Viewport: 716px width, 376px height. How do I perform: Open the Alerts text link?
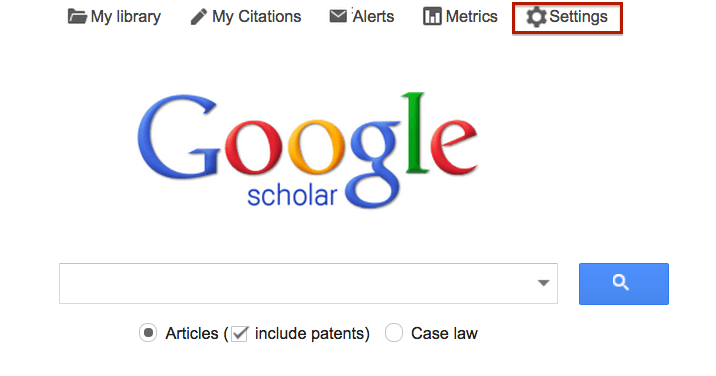coord(373,16)
